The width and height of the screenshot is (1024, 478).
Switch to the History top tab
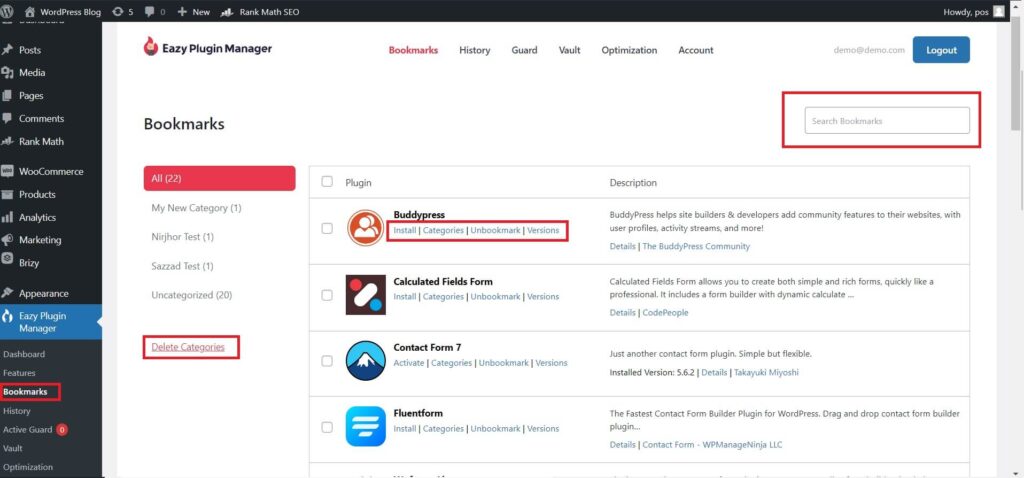tap(475, 50)
